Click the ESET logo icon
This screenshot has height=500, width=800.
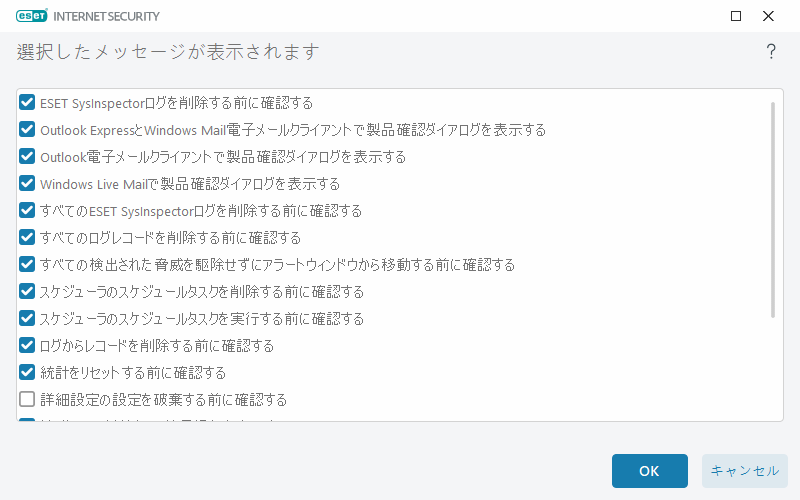tap(32, 16)
